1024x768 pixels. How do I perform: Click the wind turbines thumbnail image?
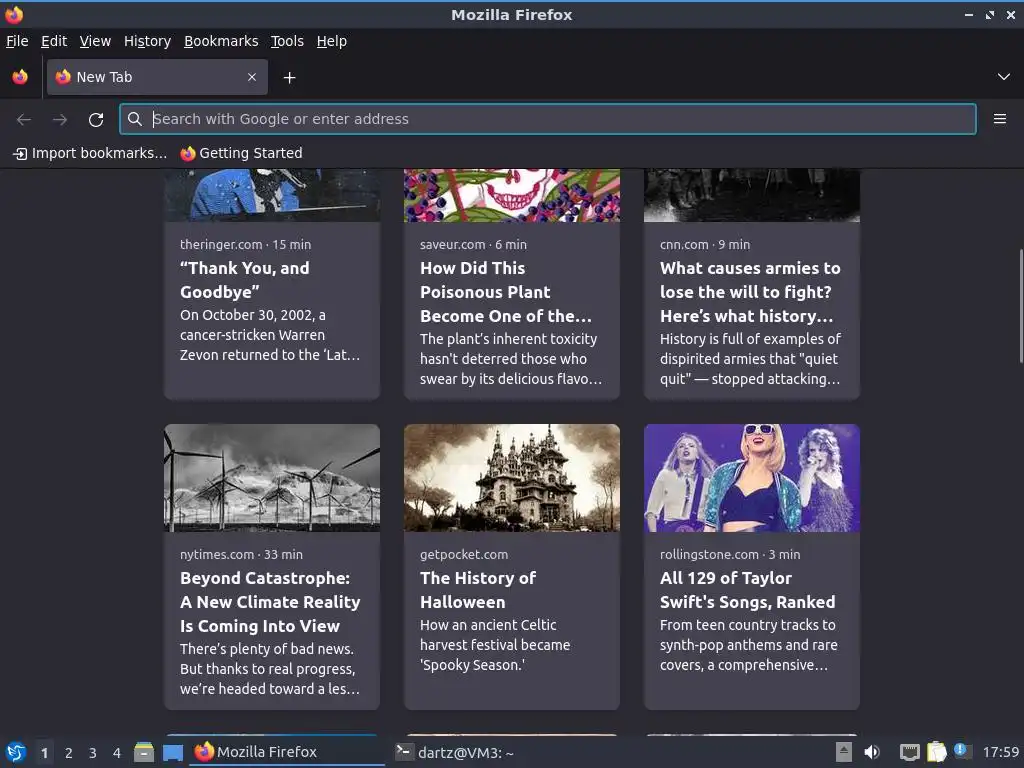[272, 478]
